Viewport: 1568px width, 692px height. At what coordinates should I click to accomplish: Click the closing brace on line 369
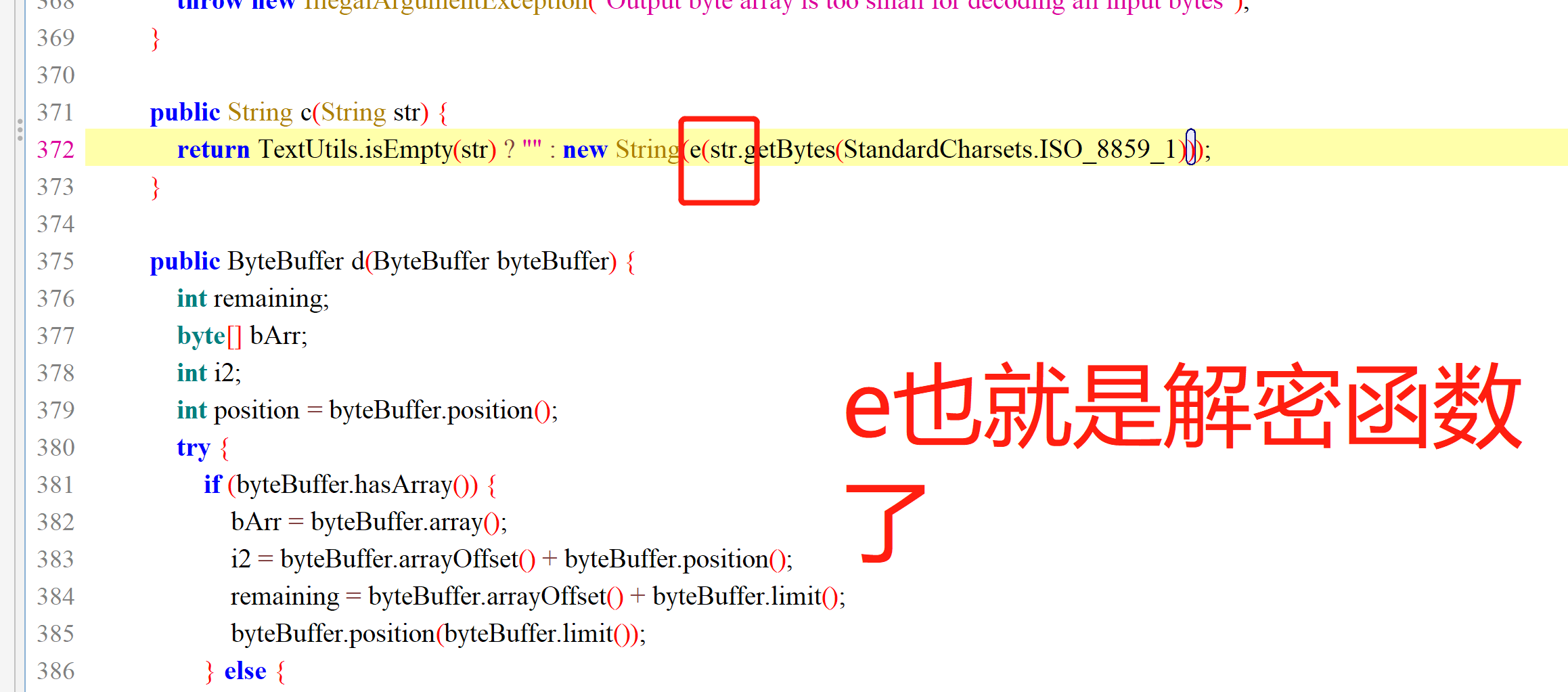pos(156,39)
